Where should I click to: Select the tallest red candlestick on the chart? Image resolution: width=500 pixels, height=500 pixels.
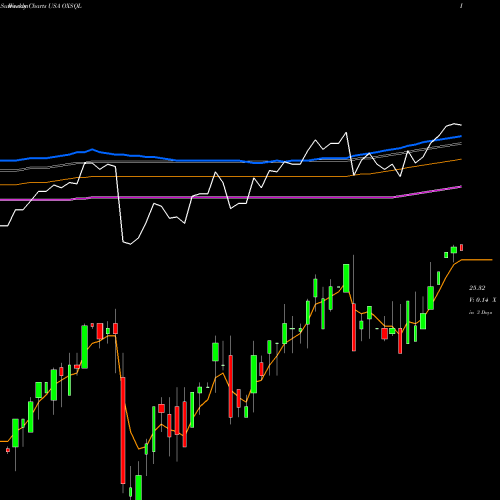(123, 430)
